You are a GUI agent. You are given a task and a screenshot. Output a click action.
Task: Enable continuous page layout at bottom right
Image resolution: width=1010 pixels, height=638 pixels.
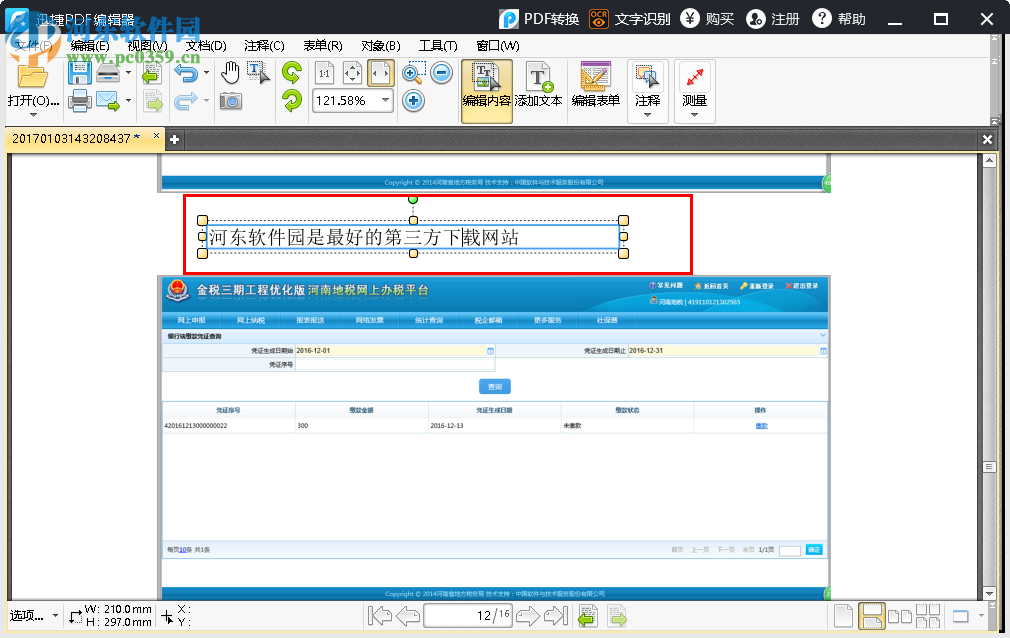click(x=872, y=616)
